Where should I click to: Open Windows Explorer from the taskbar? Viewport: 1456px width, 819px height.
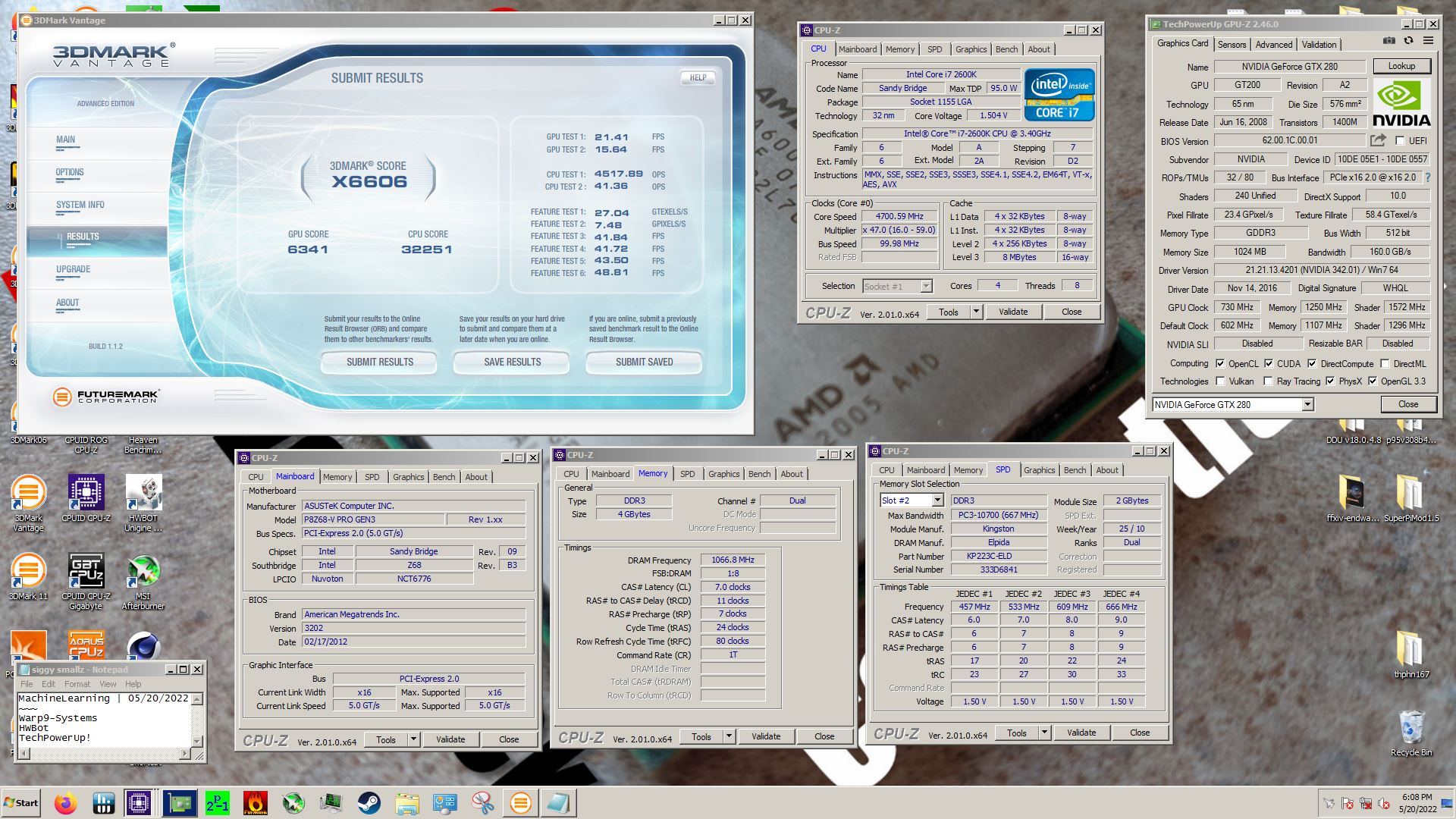(x=407, y=803)
